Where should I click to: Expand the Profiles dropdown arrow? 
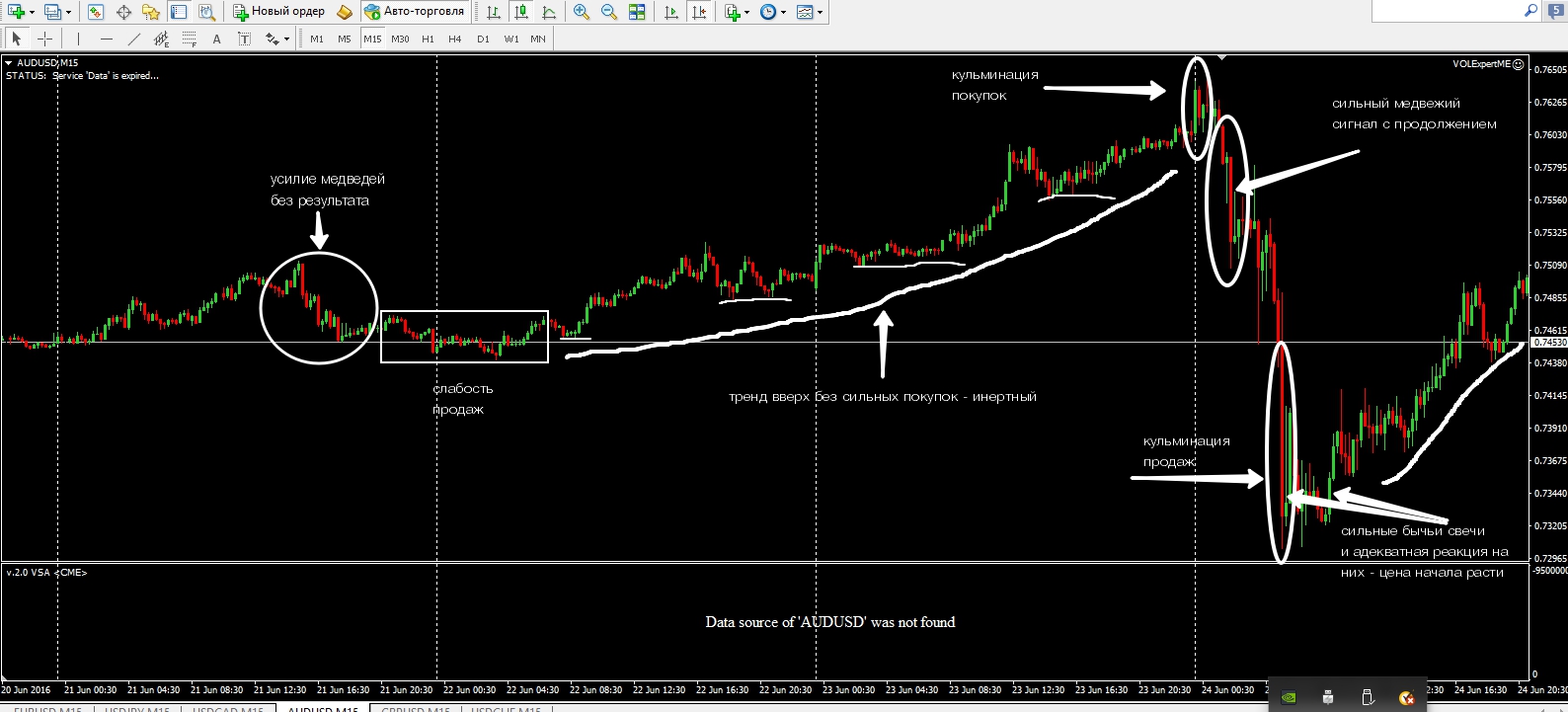pyautogui.click(x=68, y=13)
